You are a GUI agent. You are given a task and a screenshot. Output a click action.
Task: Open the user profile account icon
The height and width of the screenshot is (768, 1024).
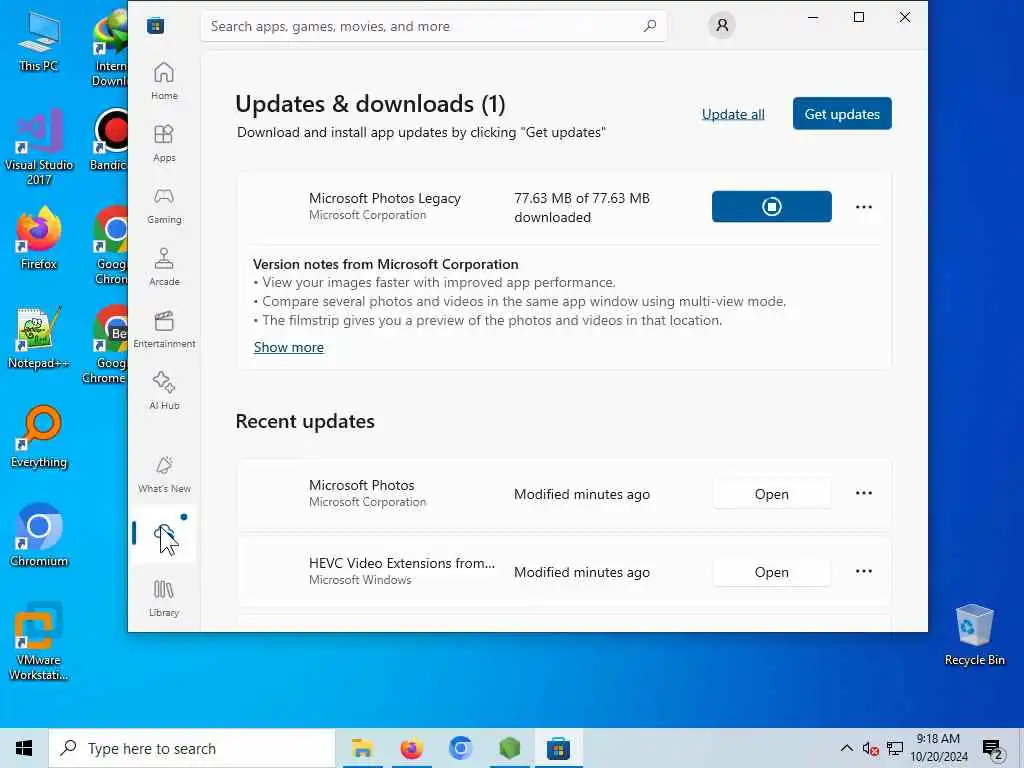click(x=722, y=25)
